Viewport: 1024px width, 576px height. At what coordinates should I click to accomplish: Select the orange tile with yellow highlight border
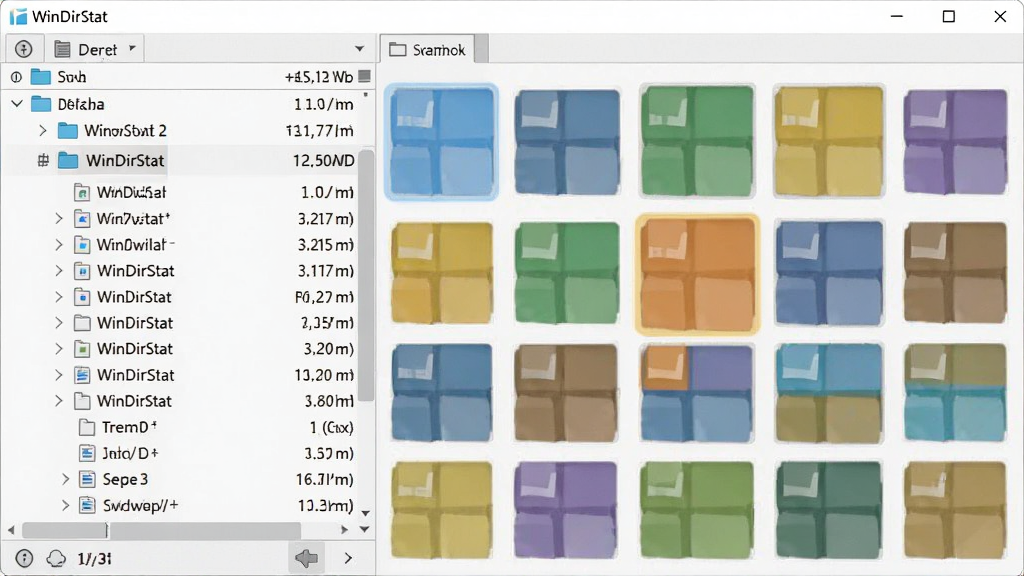pos(697,274)
